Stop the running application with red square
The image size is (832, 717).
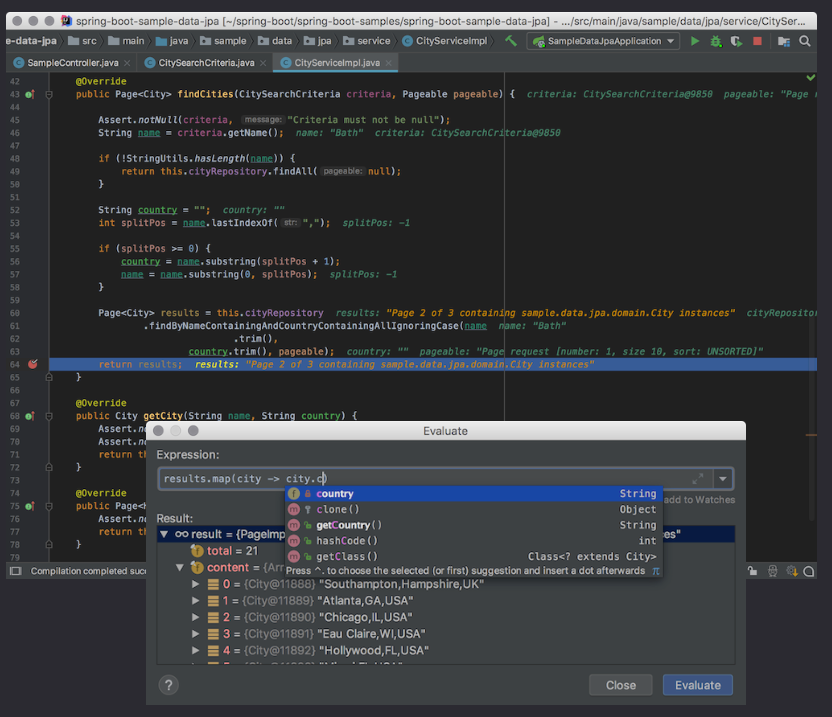[x=757, y=41]
